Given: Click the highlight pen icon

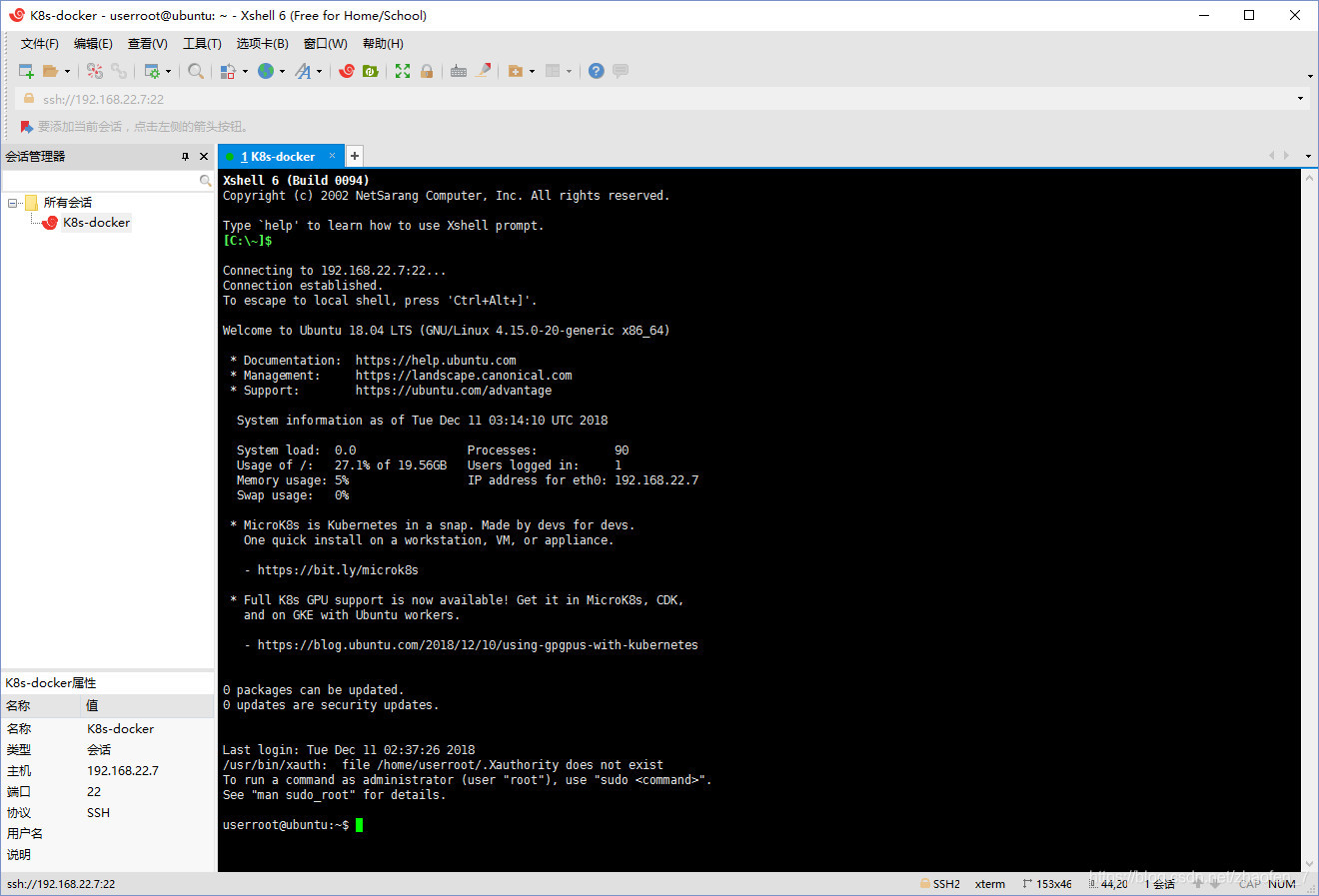Looking at the screenshot, I should pyautogui.click(x=484, y=71).
